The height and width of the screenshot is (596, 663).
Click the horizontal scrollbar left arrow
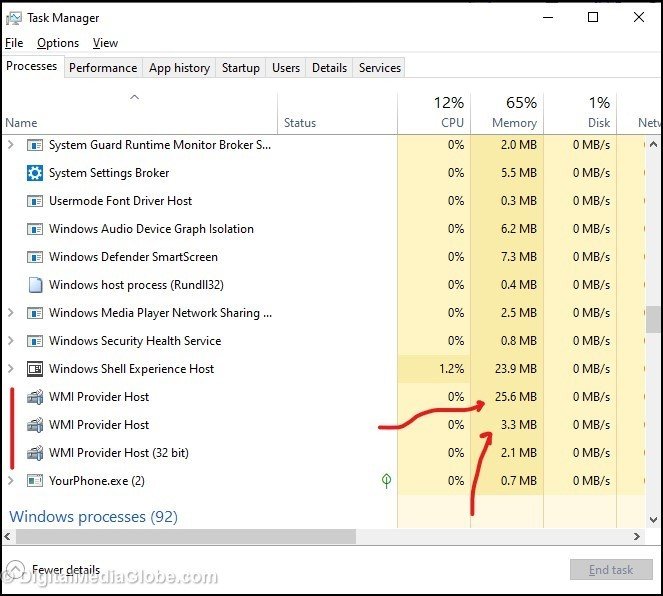pos(8,536)
